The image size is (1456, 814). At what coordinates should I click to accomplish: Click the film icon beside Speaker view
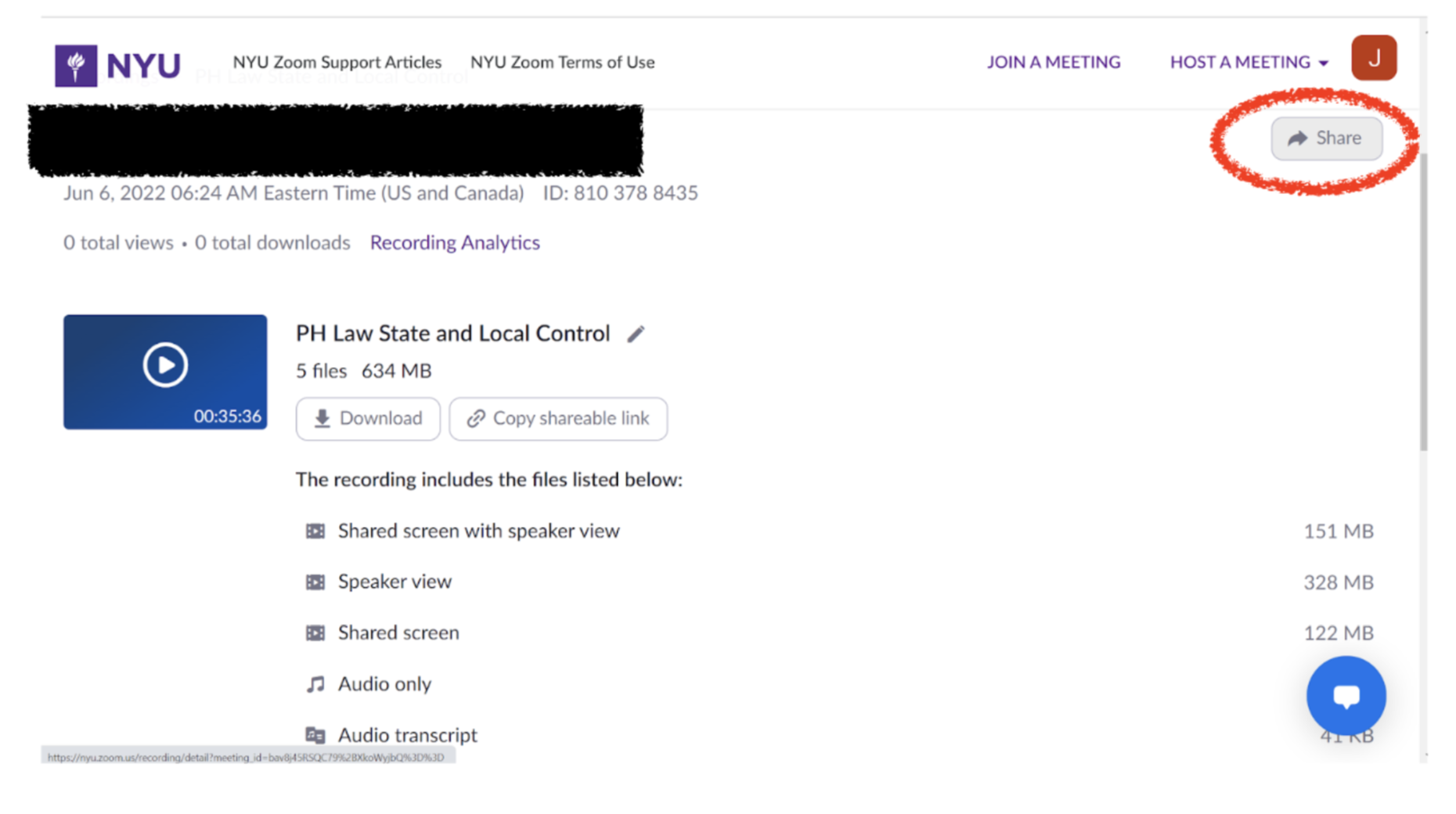point(315,582)
